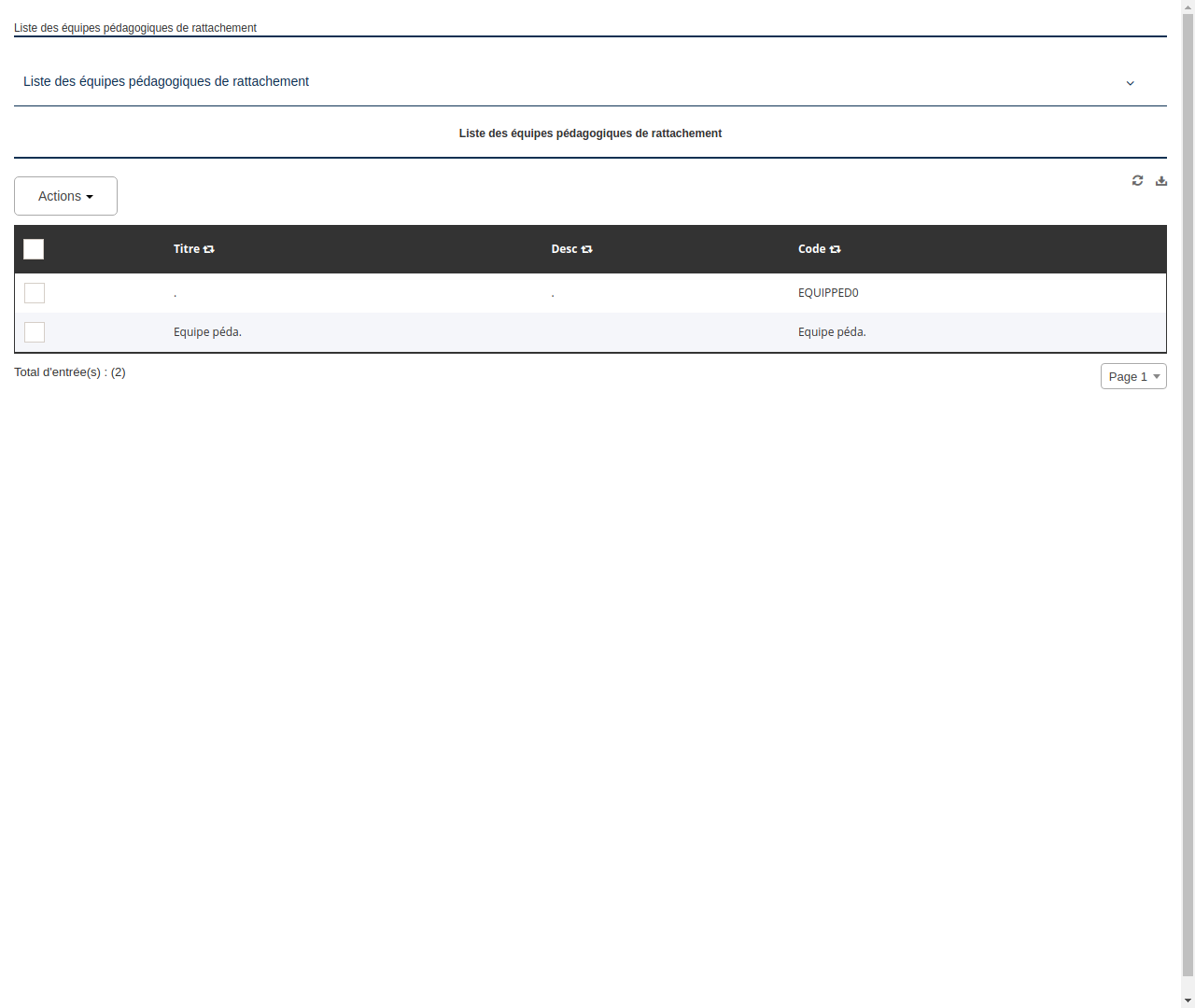The width and height of the screenshot is (1195, 1008).
Task: Click the refresh table icon
Action: [x=1137, y=180]
